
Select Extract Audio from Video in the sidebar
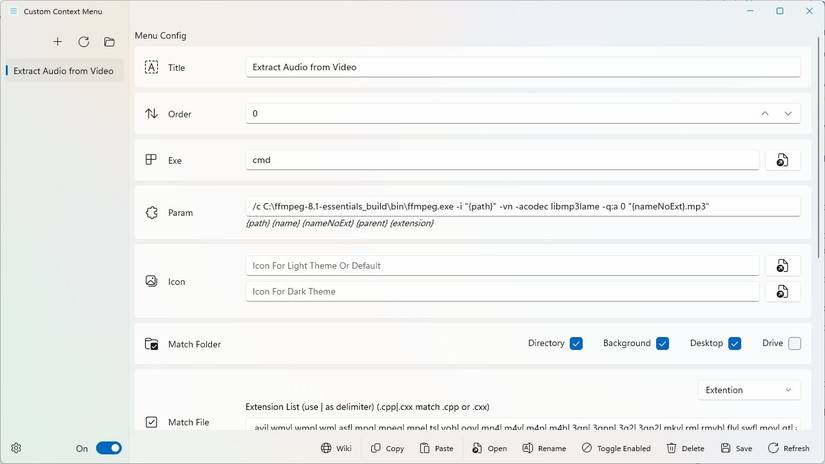[64, 71]
